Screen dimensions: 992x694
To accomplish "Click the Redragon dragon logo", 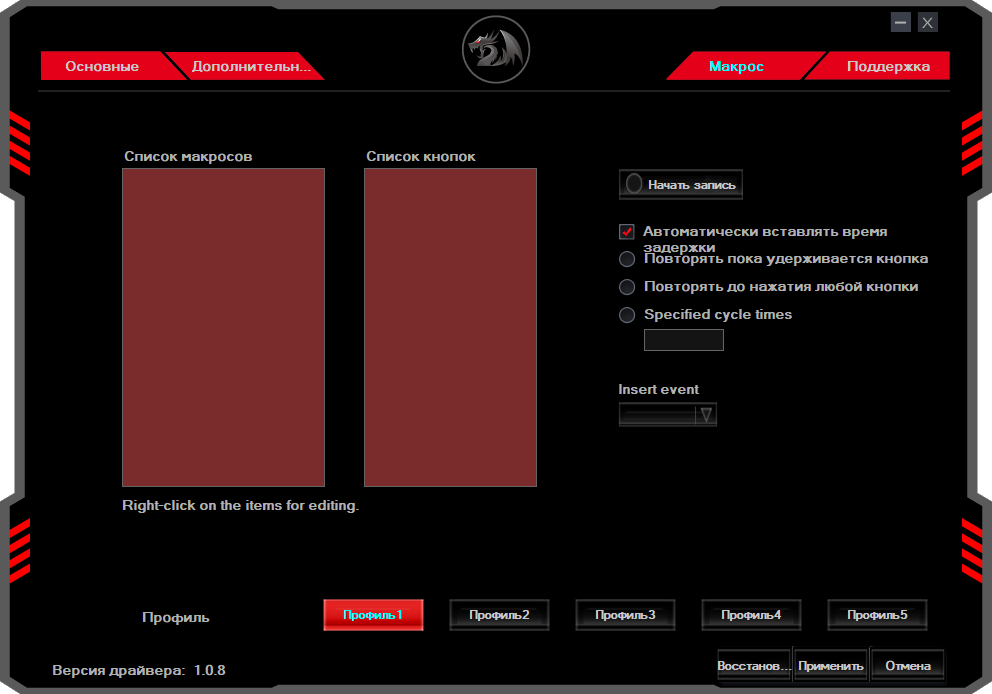I will click(495, 50).
